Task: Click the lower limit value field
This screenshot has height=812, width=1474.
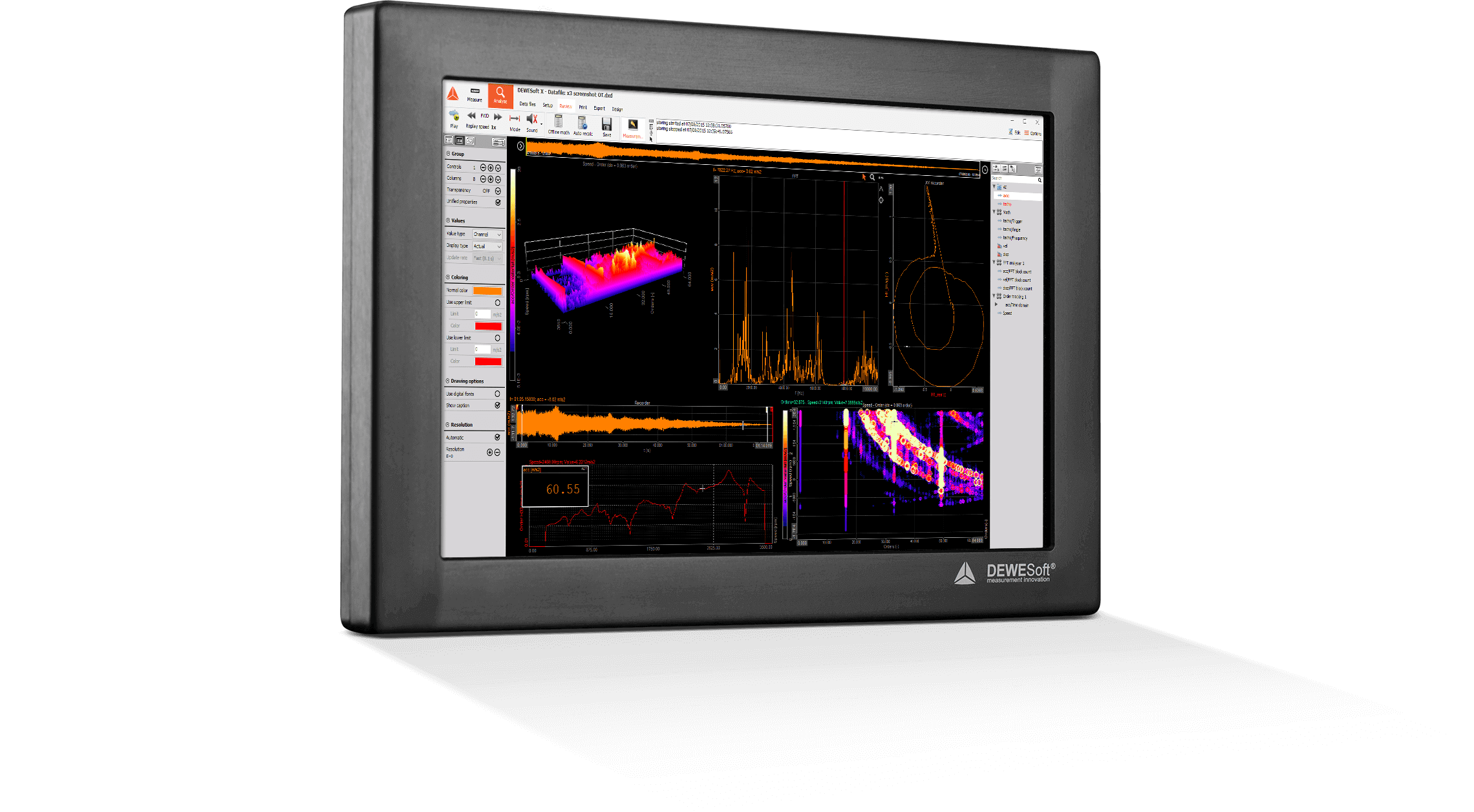Action: 482,350
